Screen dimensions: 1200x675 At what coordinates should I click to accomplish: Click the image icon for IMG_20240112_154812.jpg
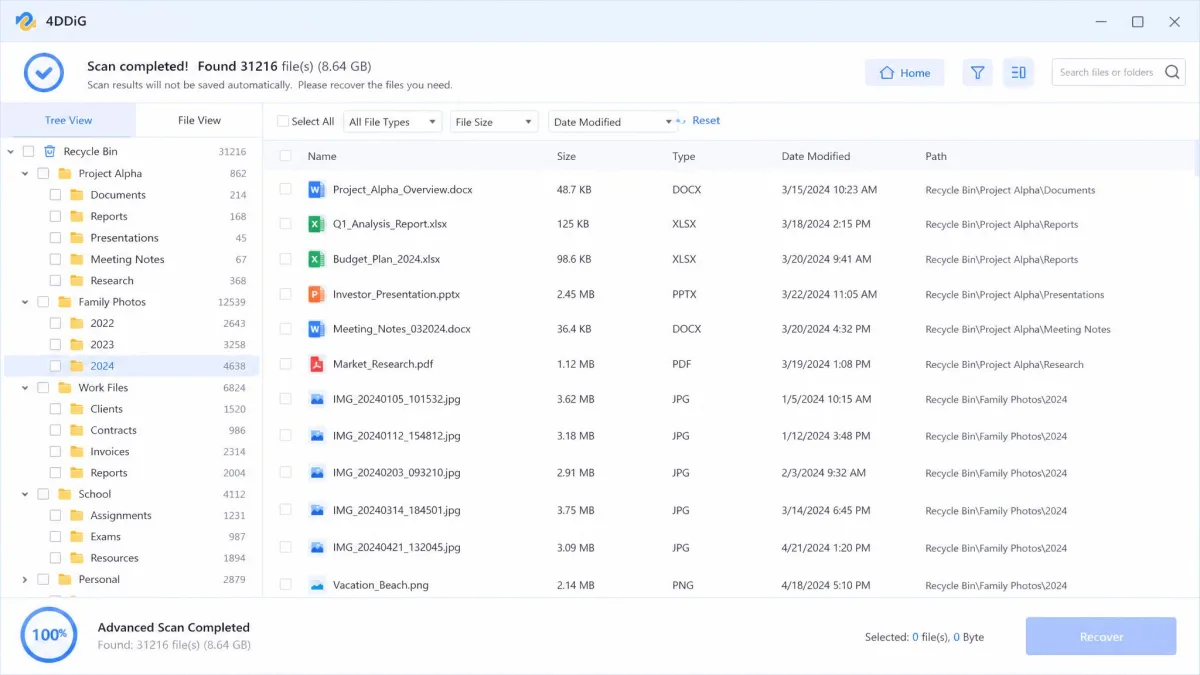(x=316, y=436)
